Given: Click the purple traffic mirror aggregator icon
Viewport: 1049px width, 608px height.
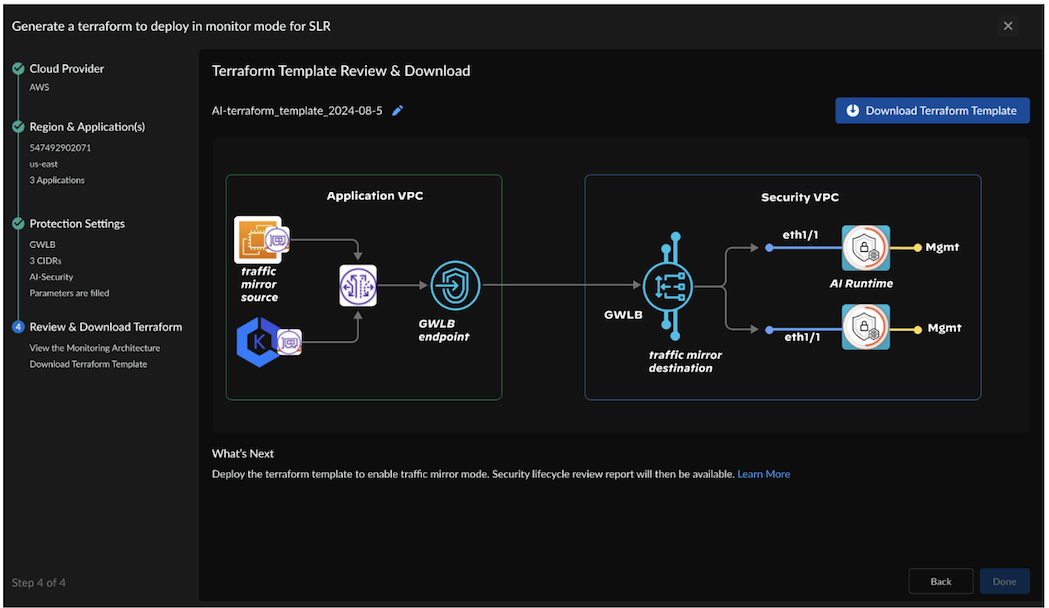Looking at the screenshot, I should (x=357, y=286).
